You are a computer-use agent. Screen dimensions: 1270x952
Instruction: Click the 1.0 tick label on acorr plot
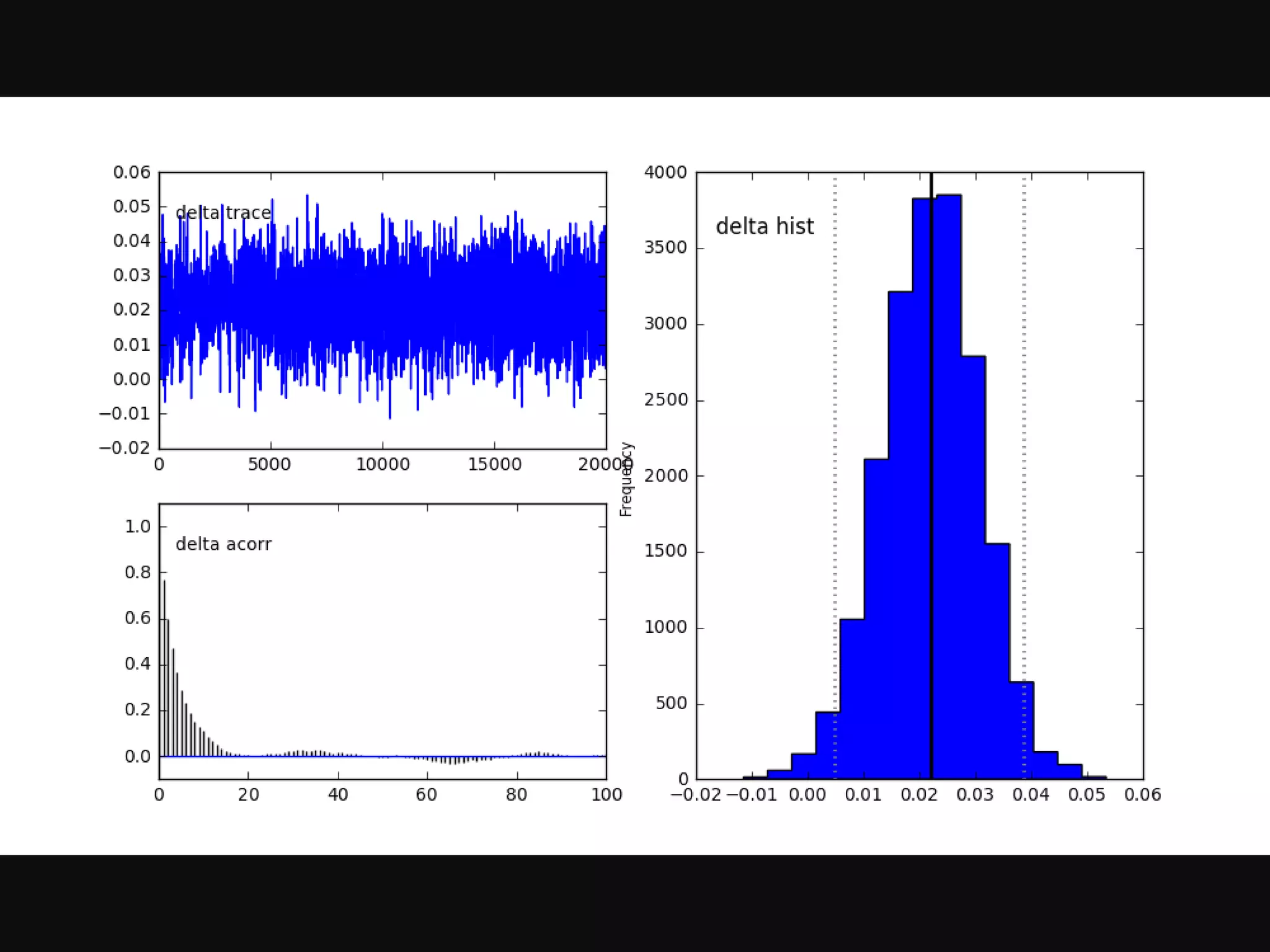[x=138, y=527]
